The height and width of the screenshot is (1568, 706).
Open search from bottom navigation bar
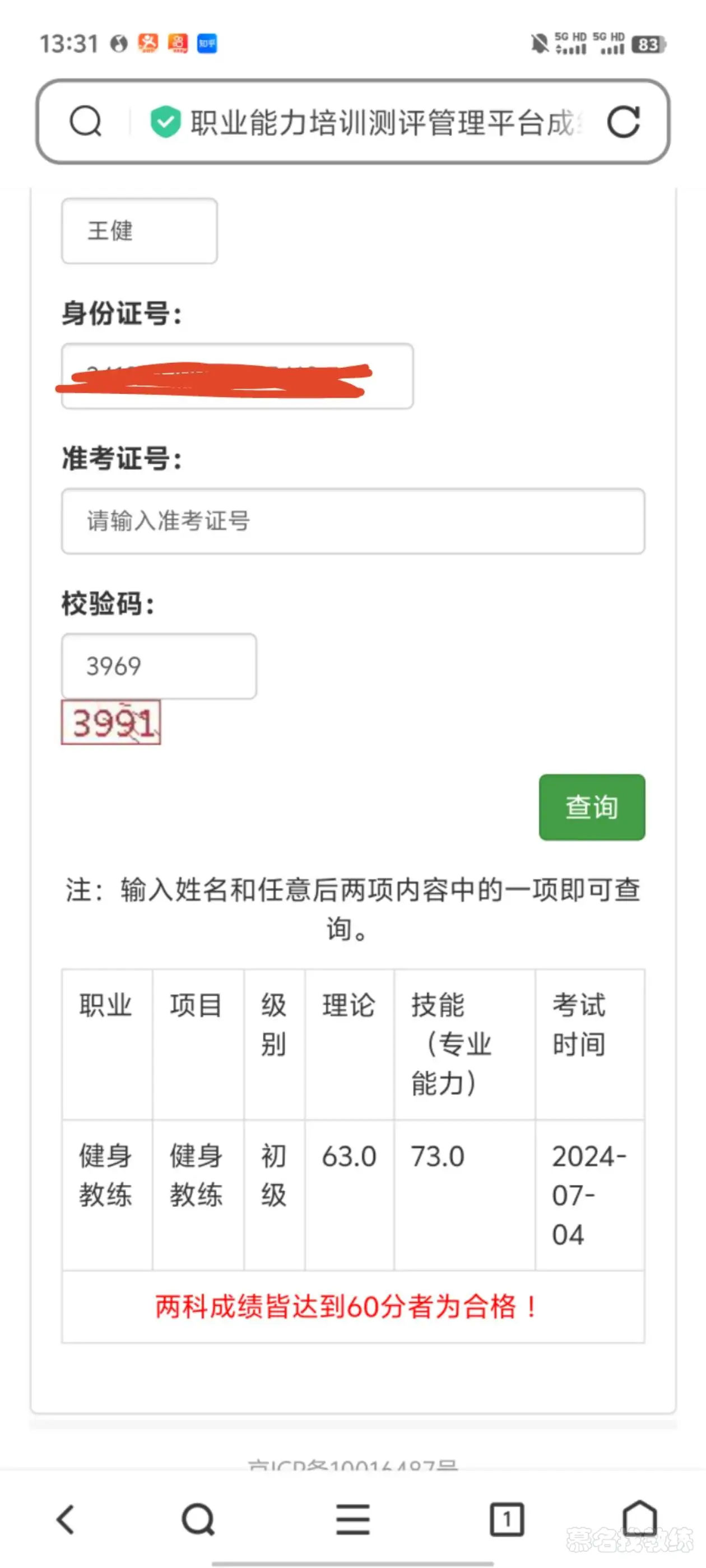pyautogui.click(x=198, y=1519)
